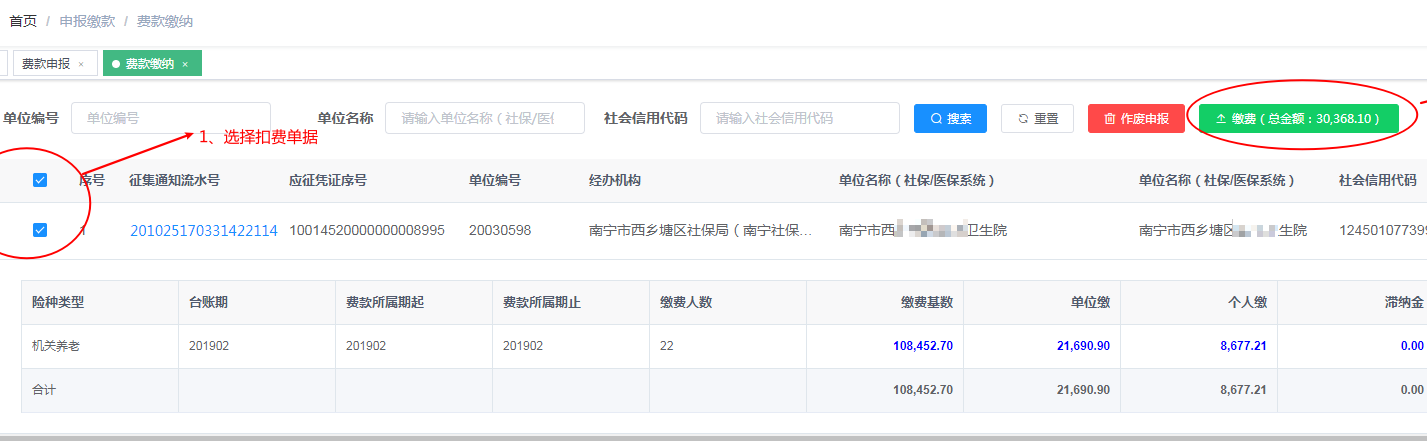This screenshot has height=441, width=1427.
Task: Close the 费款申报 tab with its x
Action: pos(81,64)
